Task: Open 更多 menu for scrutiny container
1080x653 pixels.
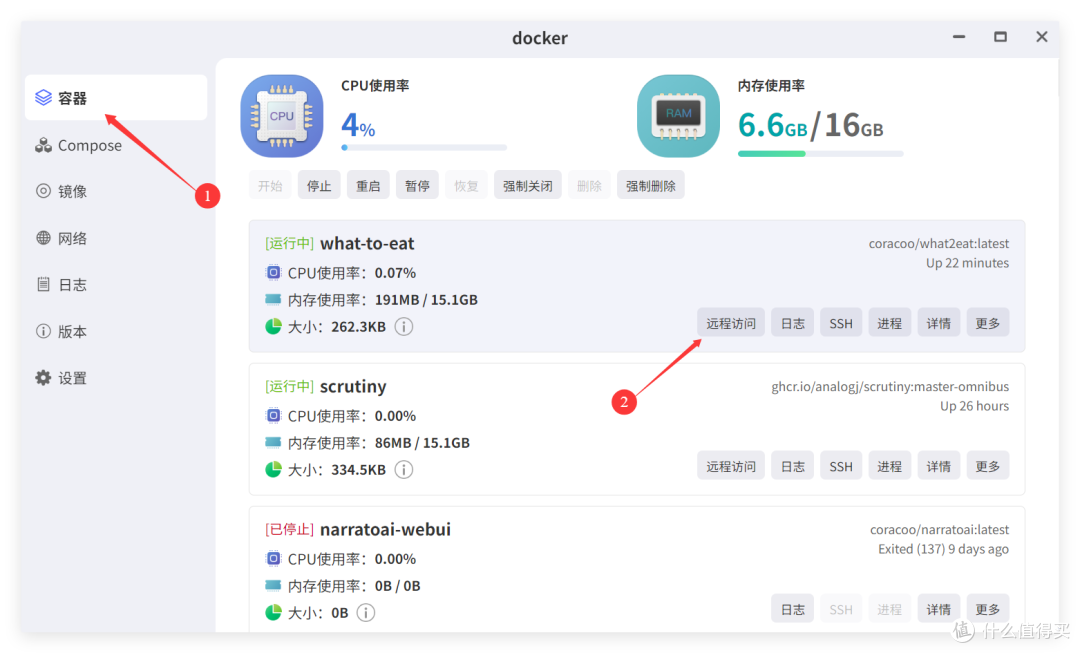Action: coord(988,466)
